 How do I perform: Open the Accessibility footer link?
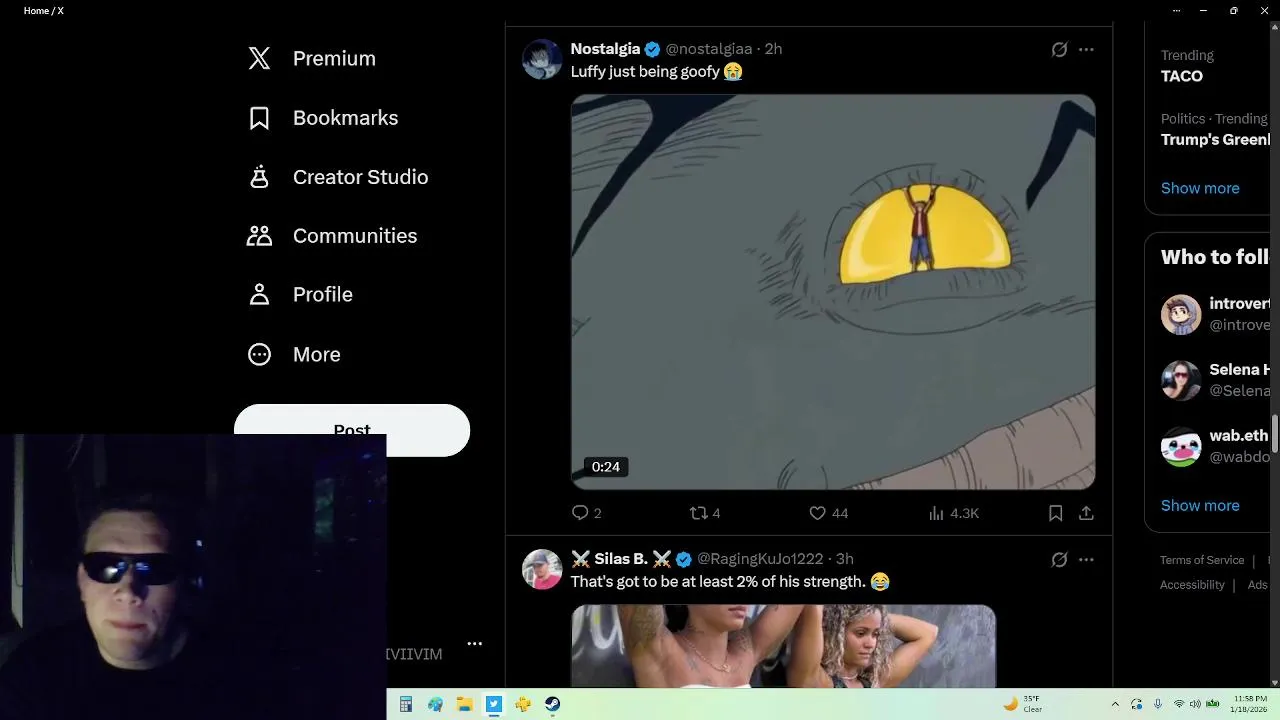click(x=1192, y=585)
